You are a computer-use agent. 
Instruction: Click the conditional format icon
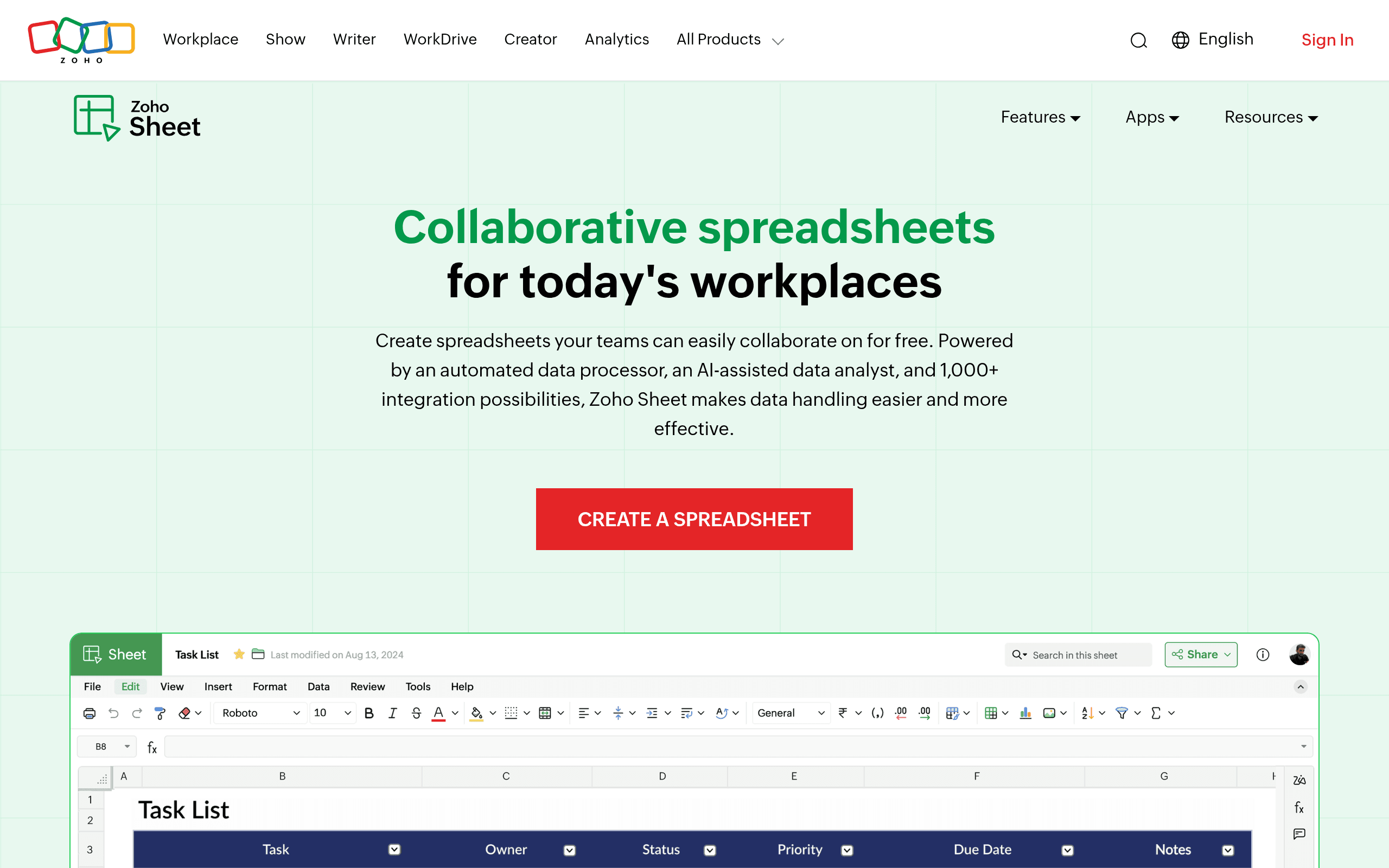pos(952,713)
